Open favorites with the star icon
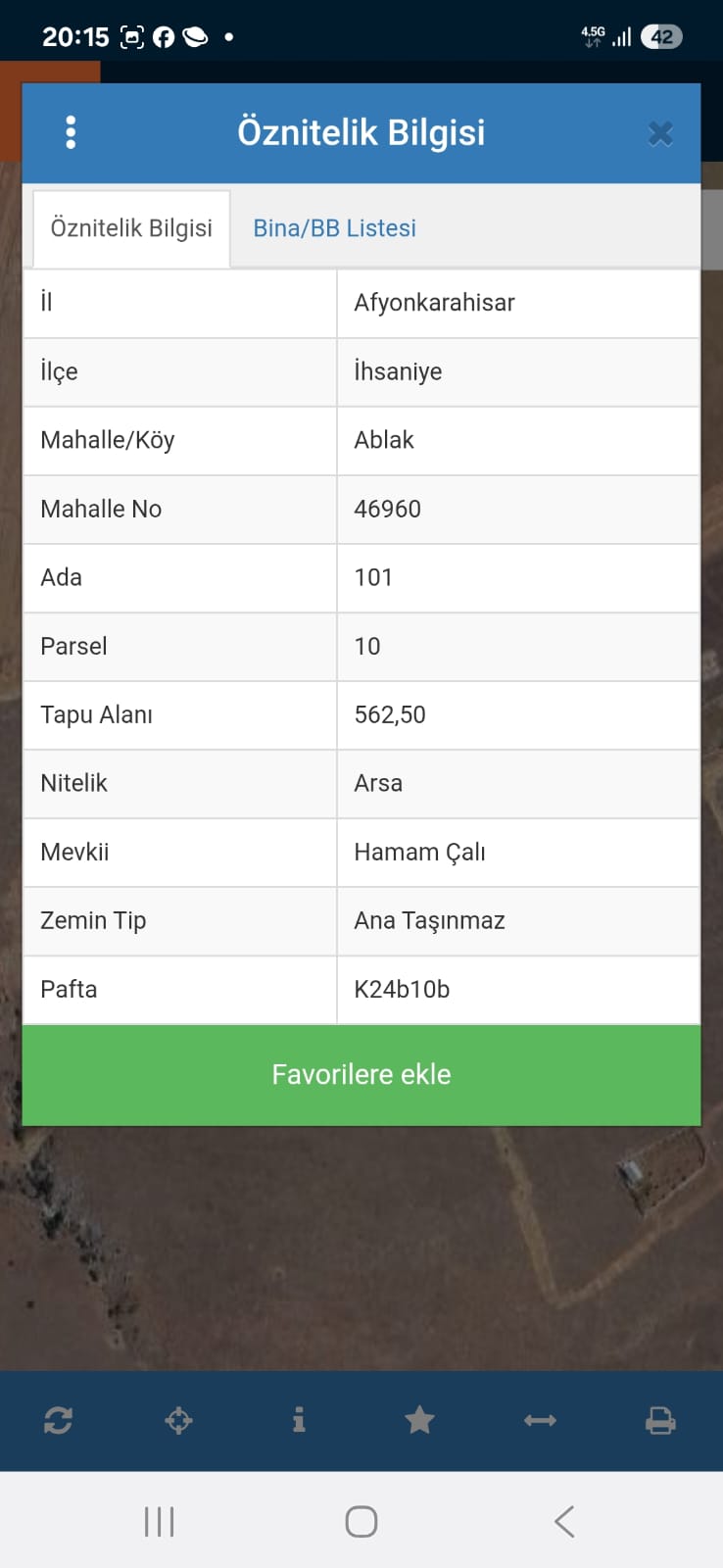The width and height of the screenshot is (723, 1568). (419, 1420)
